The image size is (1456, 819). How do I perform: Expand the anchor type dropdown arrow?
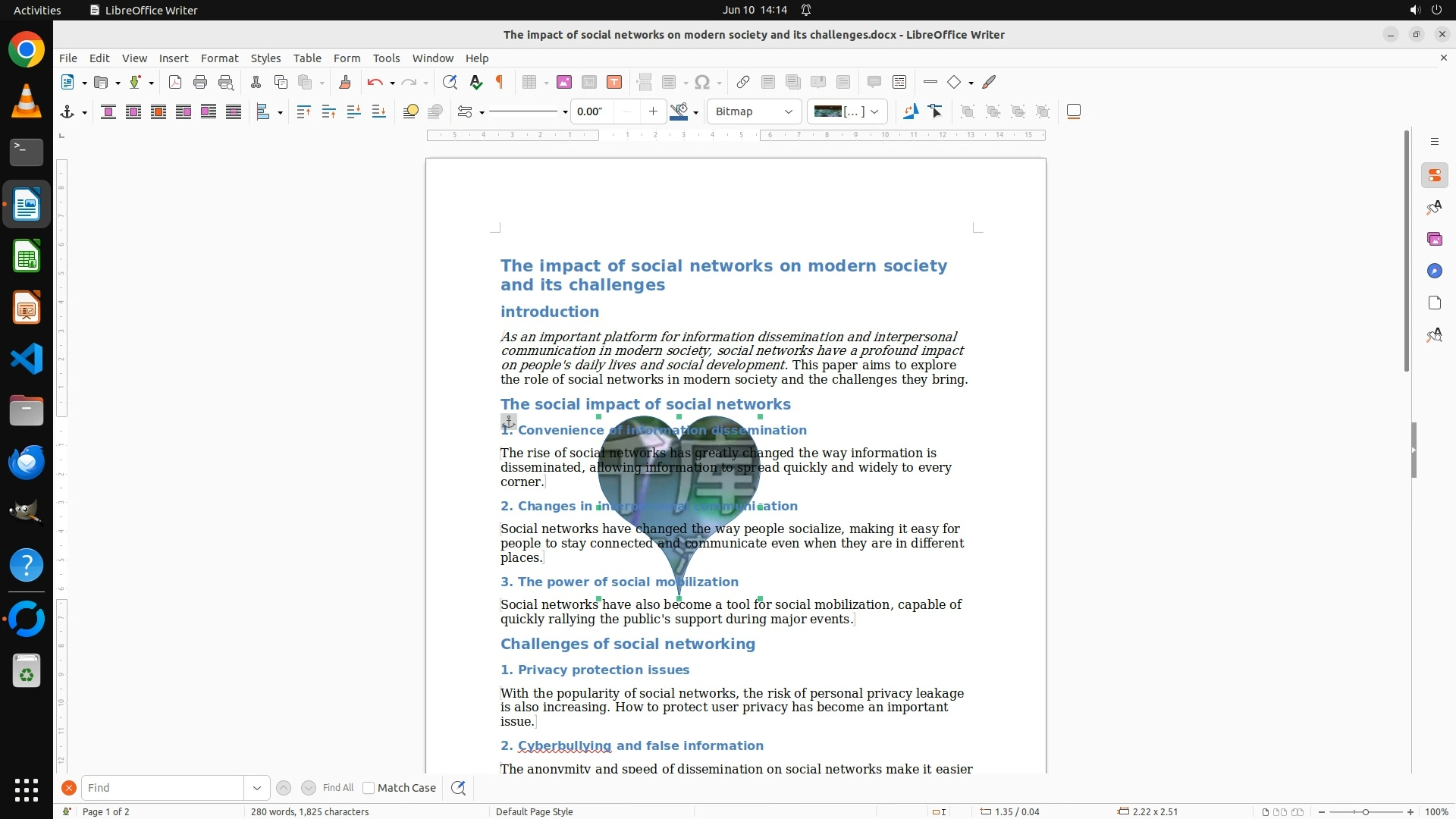point(84,112)
